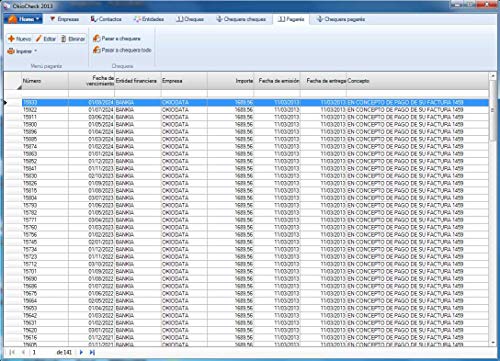Click Pasar a chequera todo icon
This screenshot has width=500, height=361.
click(96, 50)
